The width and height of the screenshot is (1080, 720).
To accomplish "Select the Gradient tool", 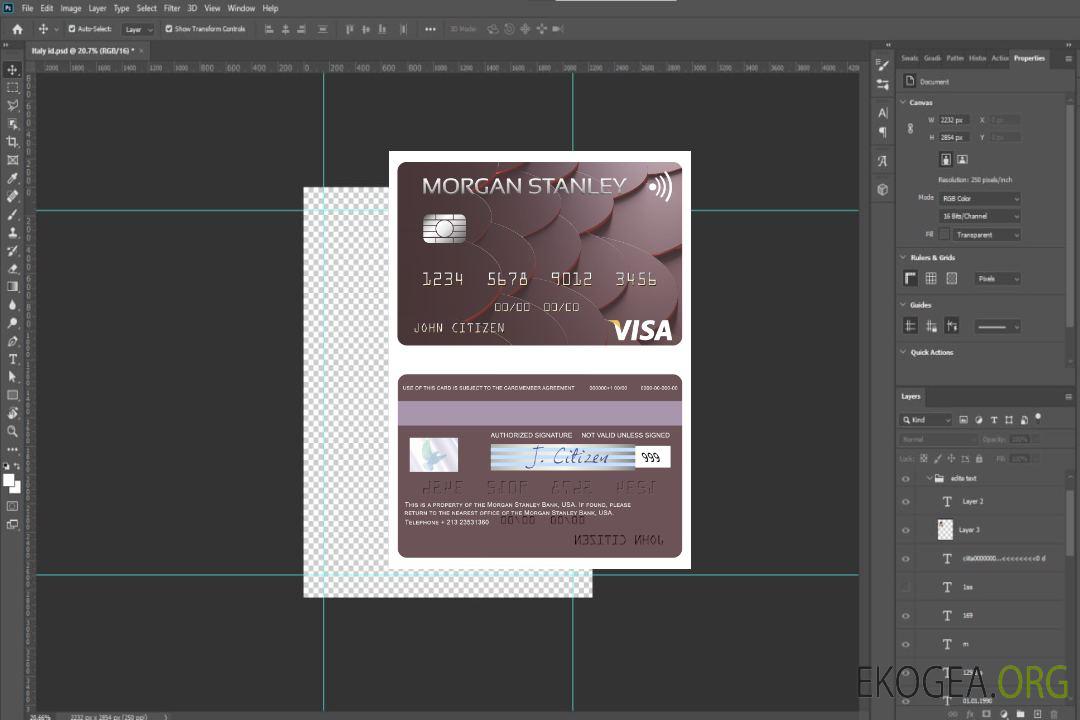I will click(12, 287).
